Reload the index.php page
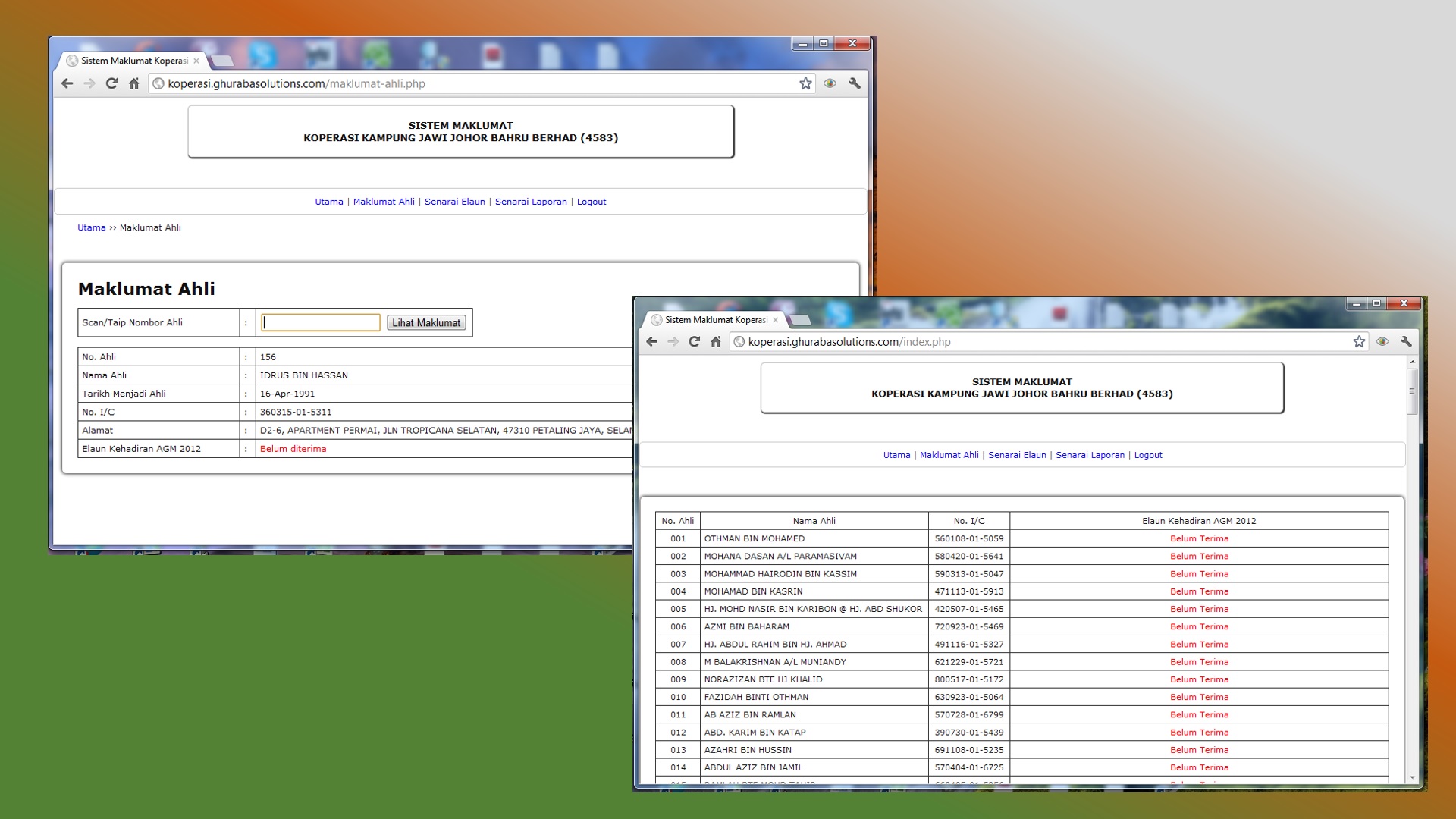The width and height of the screenshot is (1456, 819). [694, 342]
